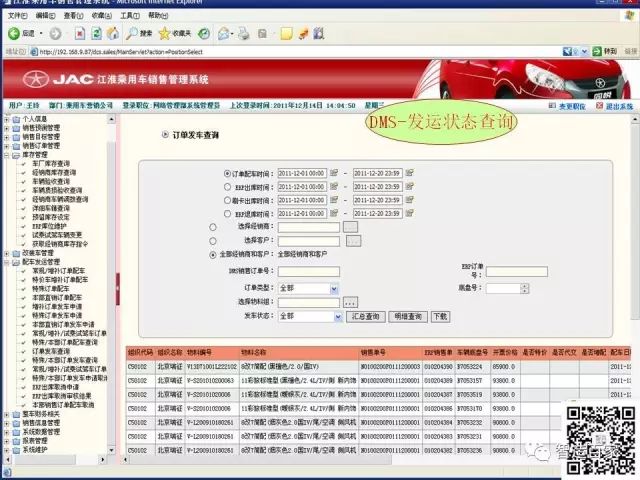
Task: Click the Home page icon
Action: (113, 33)
